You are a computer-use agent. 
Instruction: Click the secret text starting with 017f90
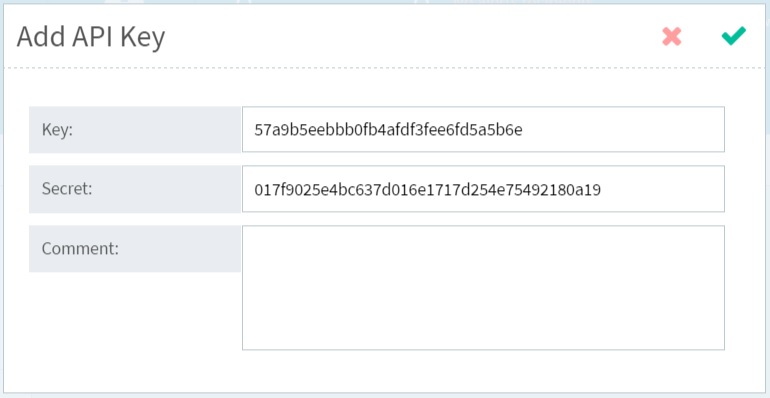pos(428,190)
